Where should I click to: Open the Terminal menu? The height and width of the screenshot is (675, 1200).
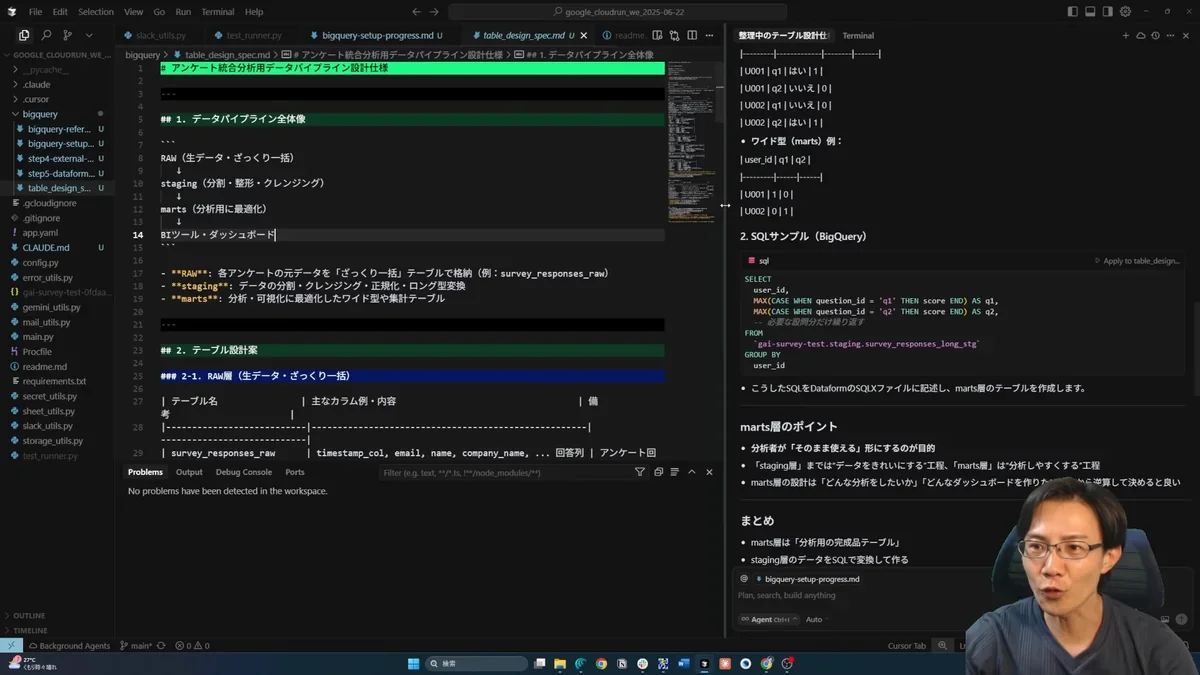pos(217,12)
